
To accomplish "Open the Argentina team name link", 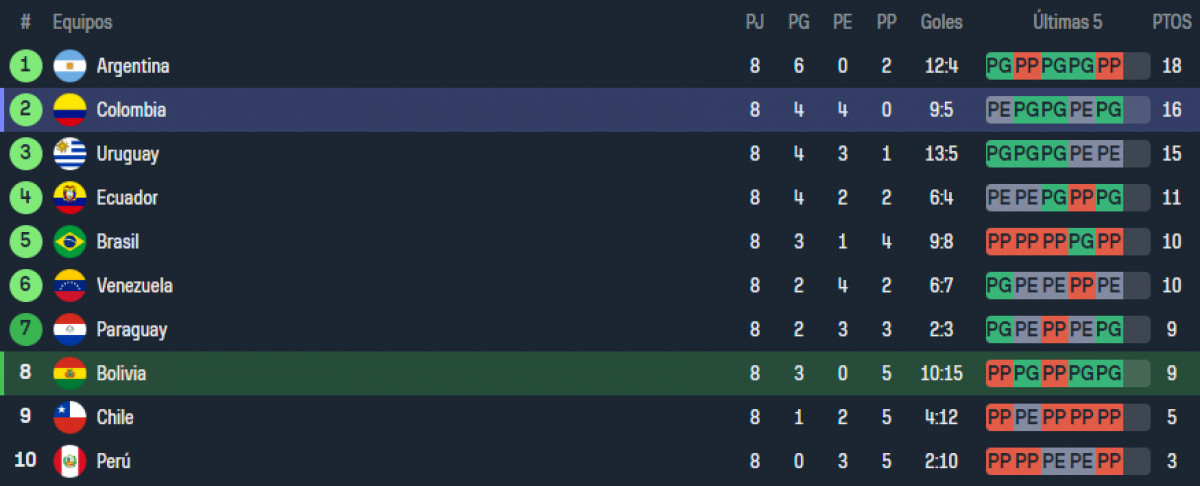I will tap(133, 66).
